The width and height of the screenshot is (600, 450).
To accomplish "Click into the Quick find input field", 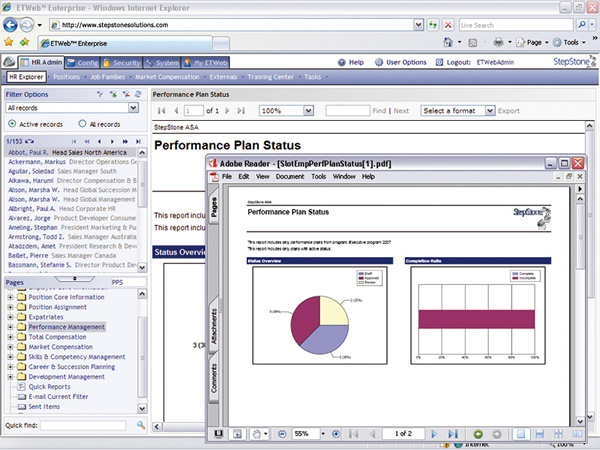I will pyautogui.click(x=82, y=426).
